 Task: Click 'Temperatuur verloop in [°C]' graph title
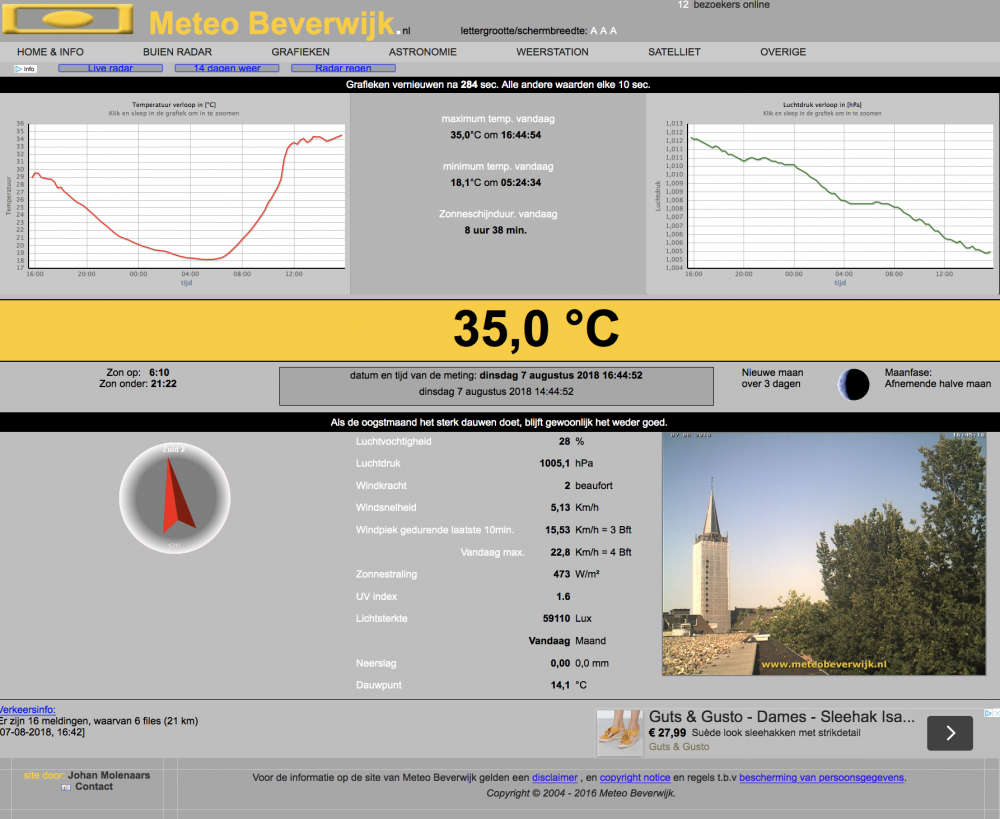[x=174, y=105]
